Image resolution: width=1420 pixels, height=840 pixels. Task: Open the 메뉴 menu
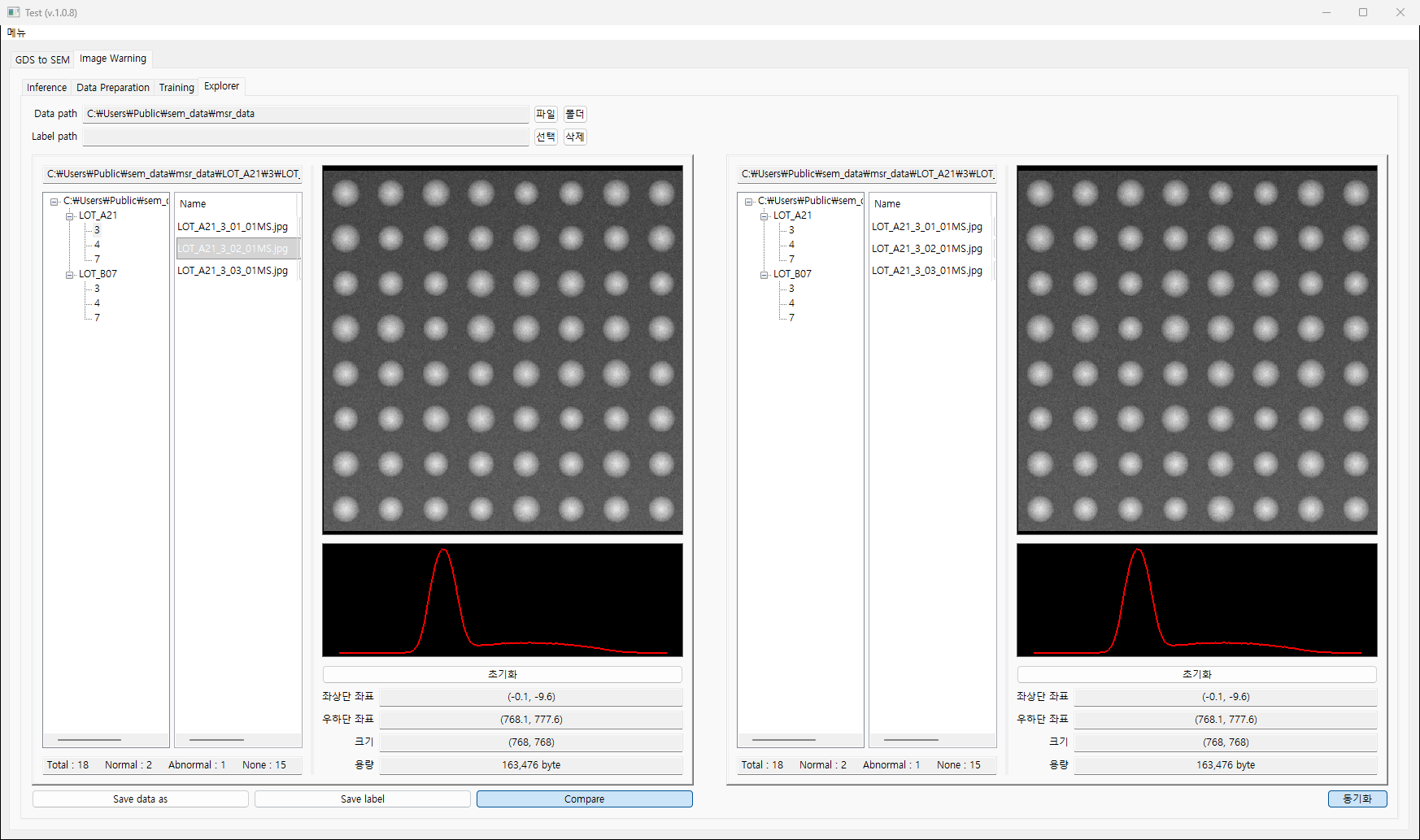coord(16,33)
